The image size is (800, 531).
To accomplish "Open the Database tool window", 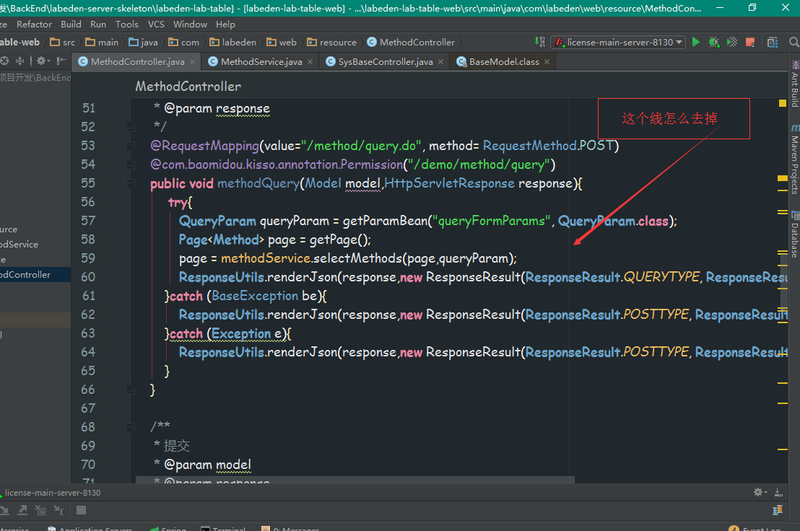I will click(794, 238).
